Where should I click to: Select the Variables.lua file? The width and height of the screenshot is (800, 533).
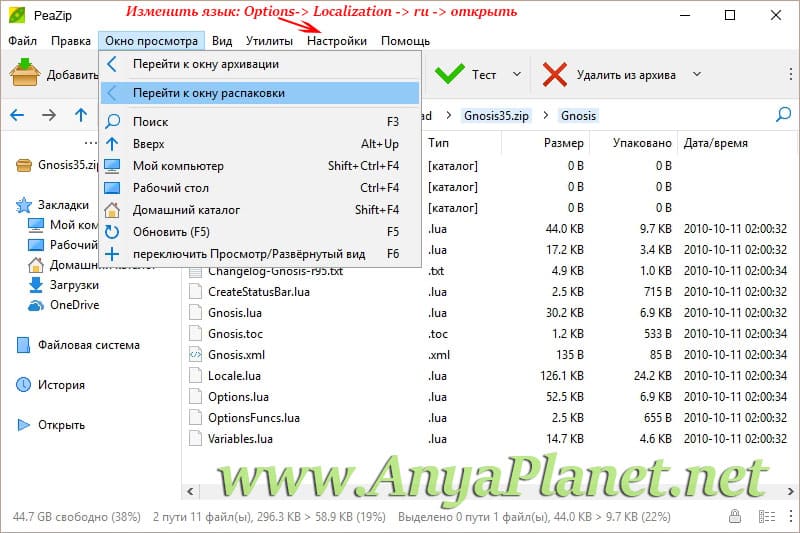[x=240, y=439]
